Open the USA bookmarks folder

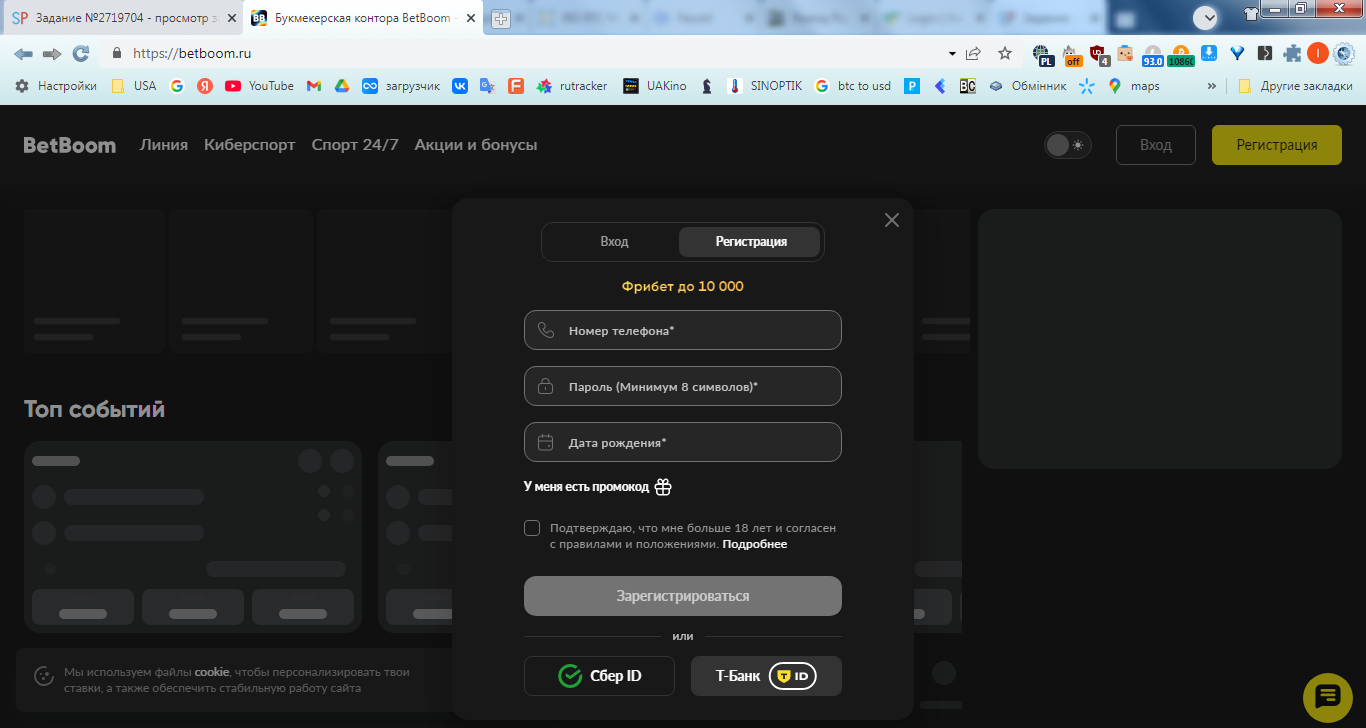134,86
